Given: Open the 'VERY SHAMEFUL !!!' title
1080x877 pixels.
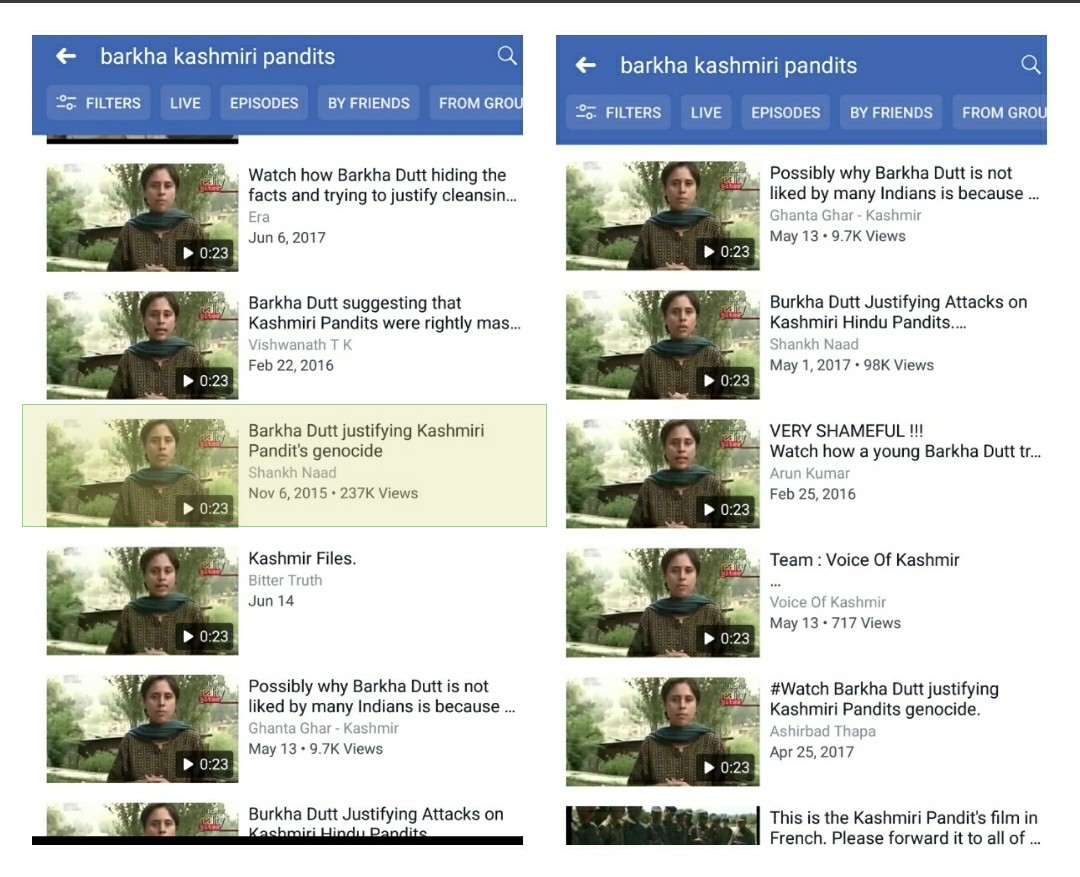Looking at the screenshot, I should pyautogui.click(x=905, y=441).
